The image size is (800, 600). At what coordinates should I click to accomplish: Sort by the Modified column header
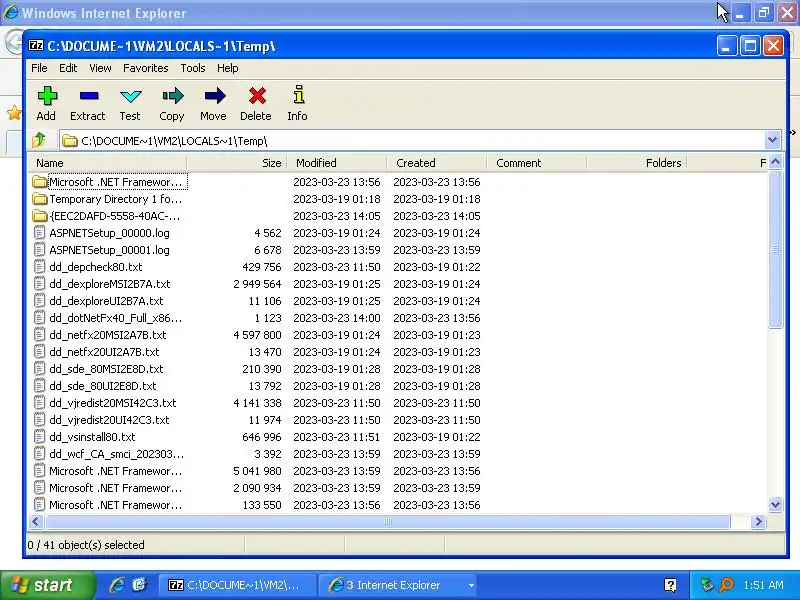pyautogui.click(x=337, y=163)
